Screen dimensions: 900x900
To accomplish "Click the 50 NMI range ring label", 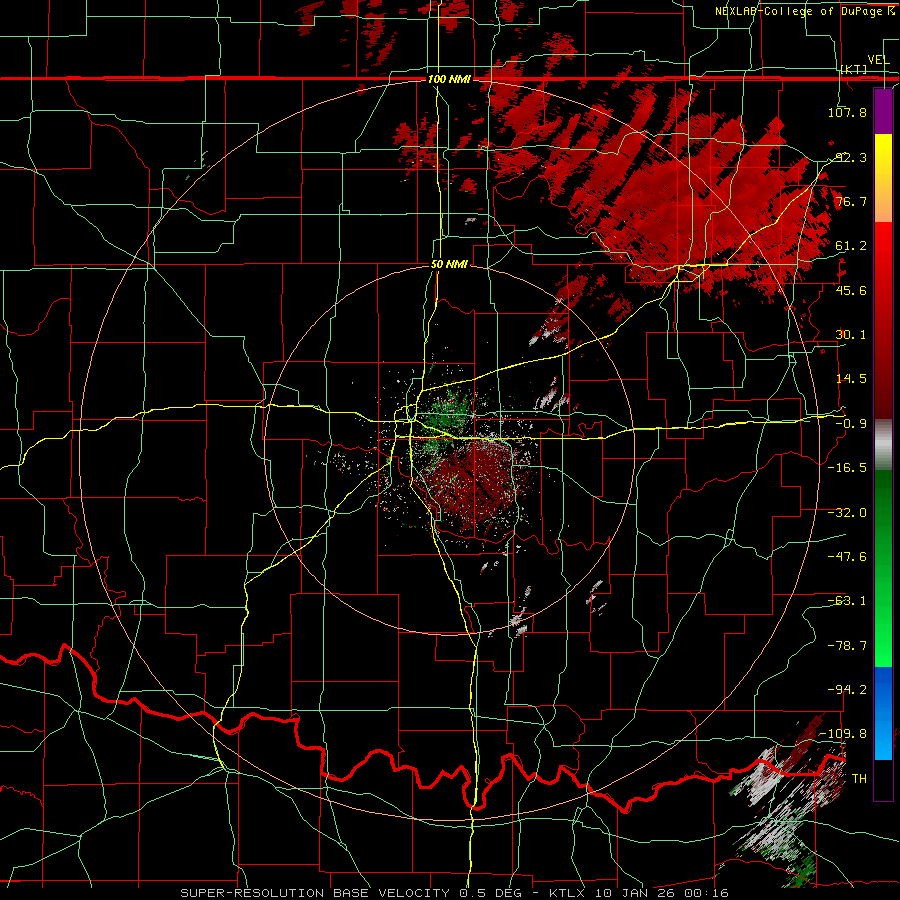I will pos(449,265).
